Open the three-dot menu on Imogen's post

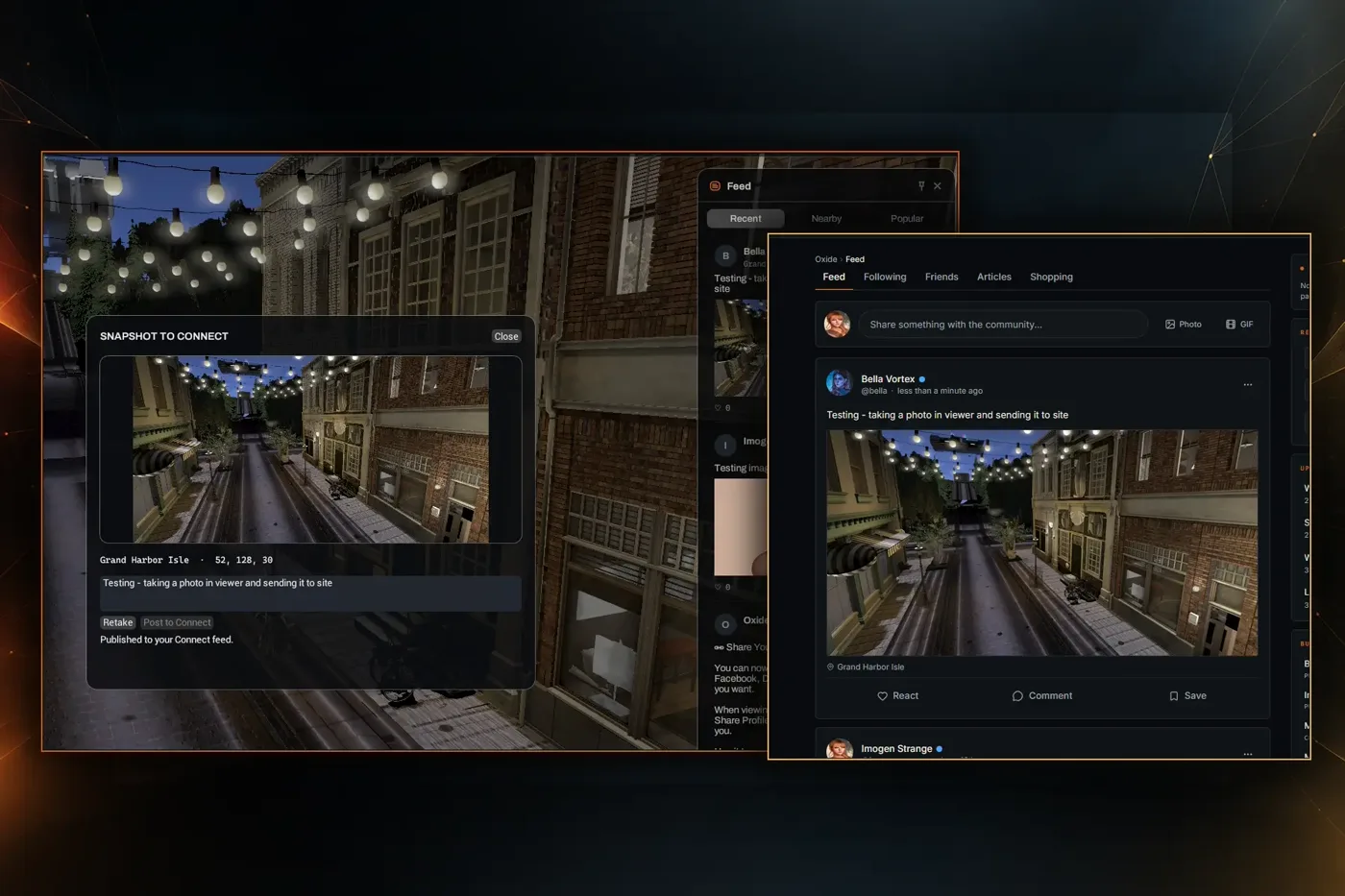pos(1248,754)
